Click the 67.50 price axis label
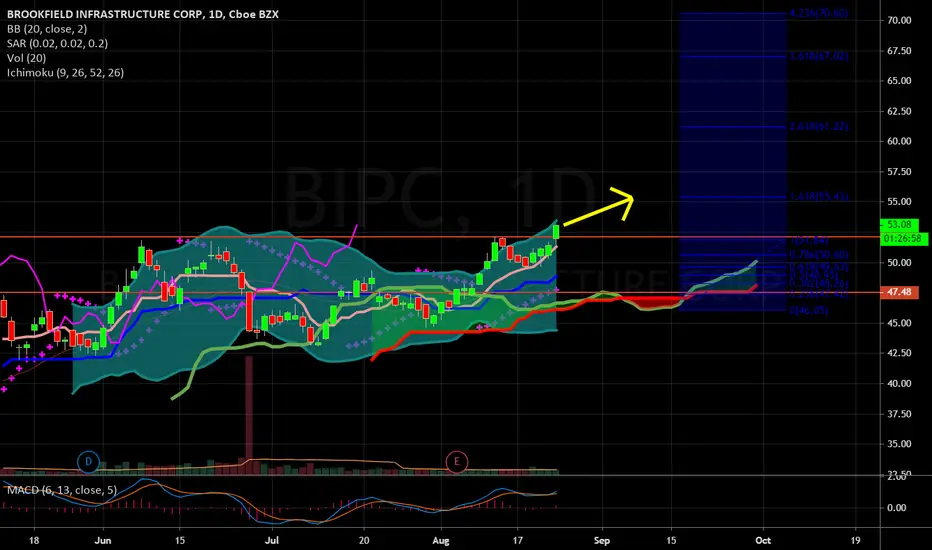Viewport: 932px width, 550px height. [899, 51]
